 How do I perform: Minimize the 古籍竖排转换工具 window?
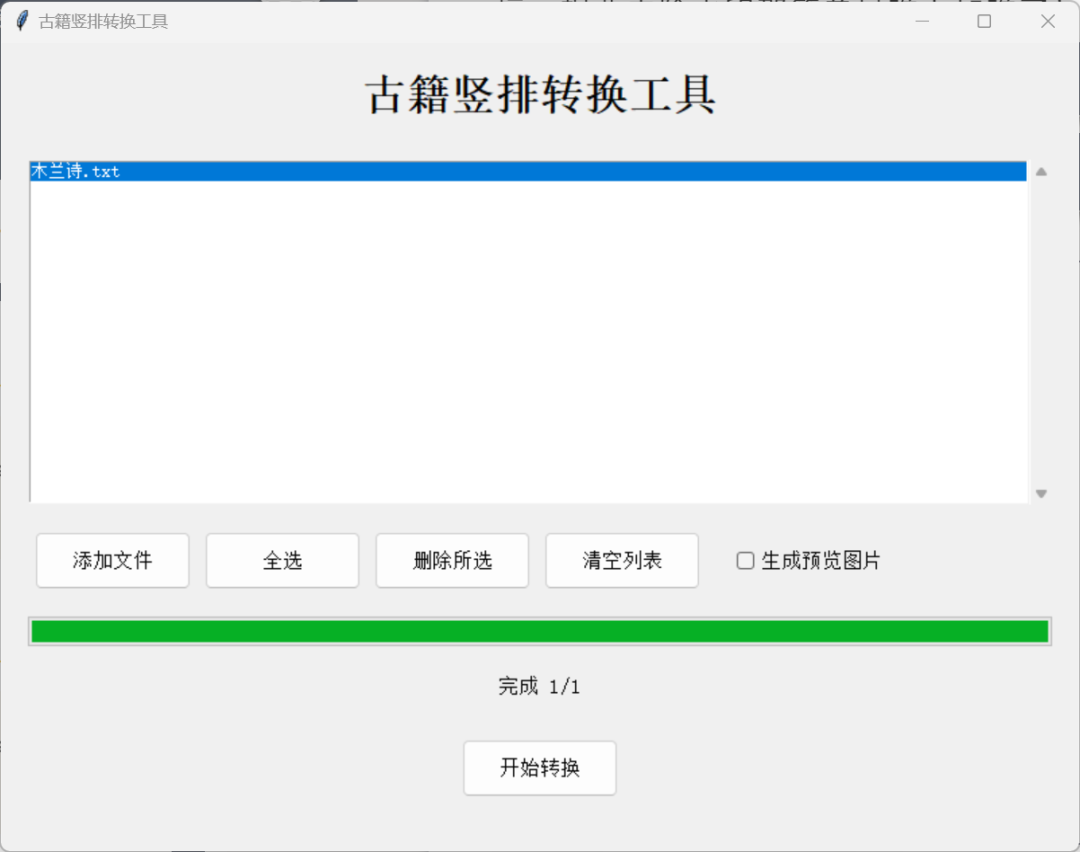point(921,20)
